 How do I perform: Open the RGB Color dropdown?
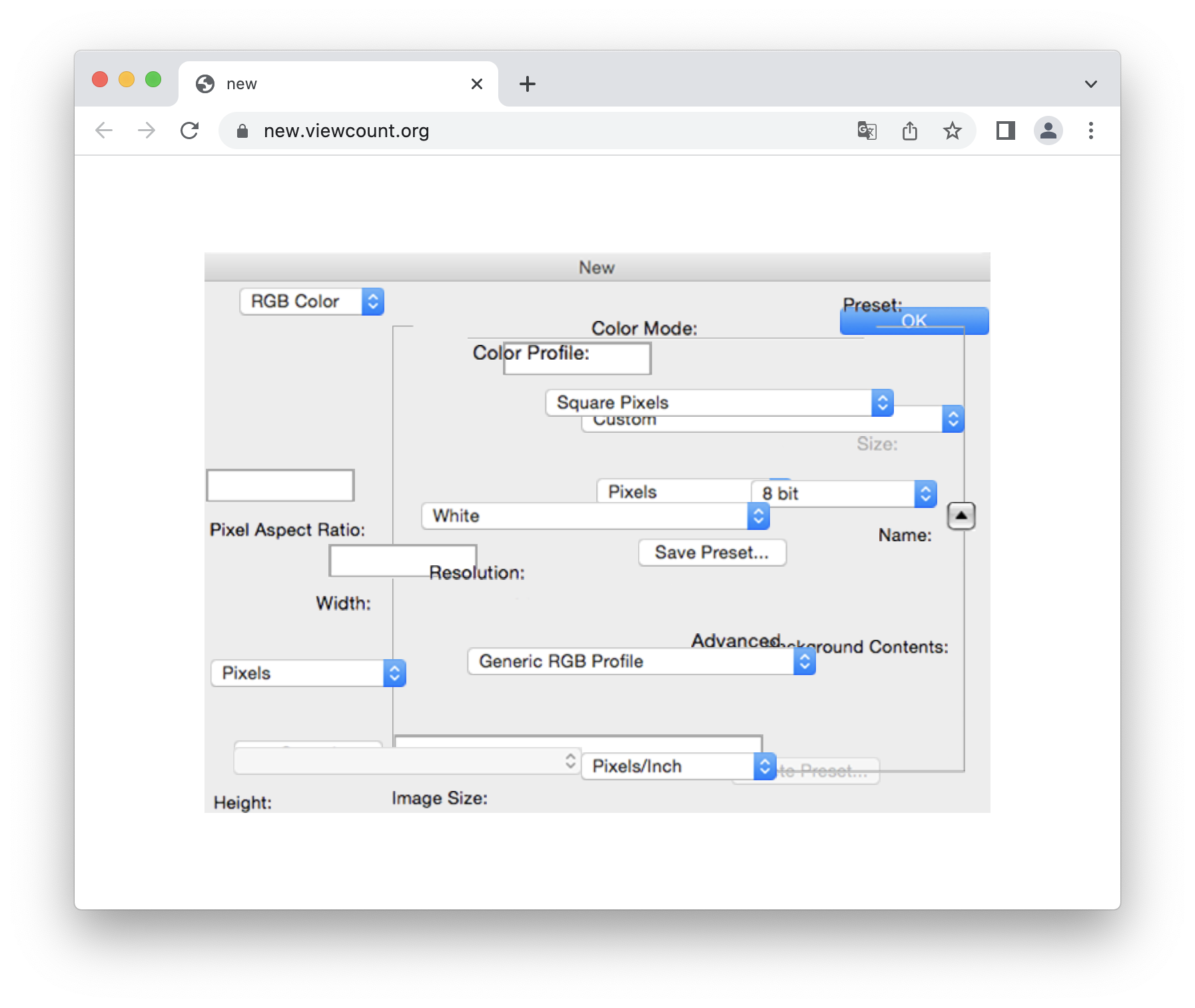click(x=312, y=302)
